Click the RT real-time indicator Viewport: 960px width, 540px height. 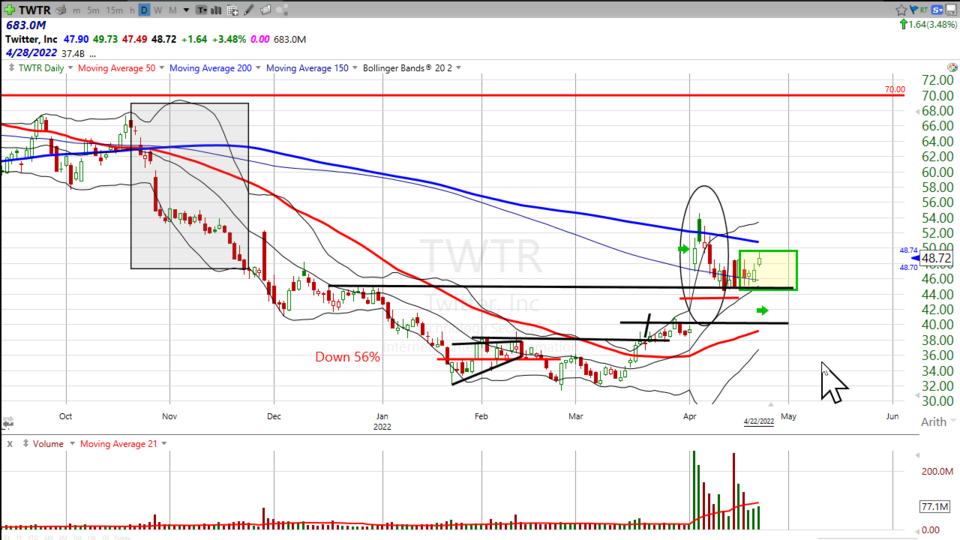(x=923, y=10)
